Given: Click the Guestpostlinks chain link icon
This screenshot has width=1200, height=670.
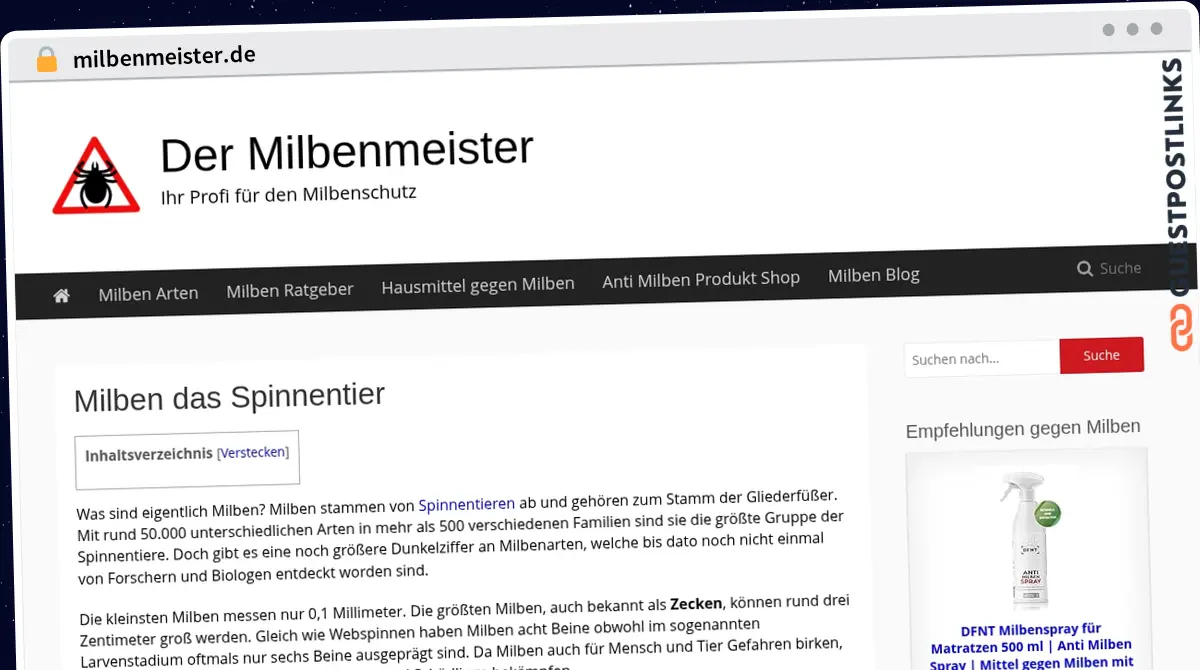Looking at the screenshot, I should (x=1181, y=328).
